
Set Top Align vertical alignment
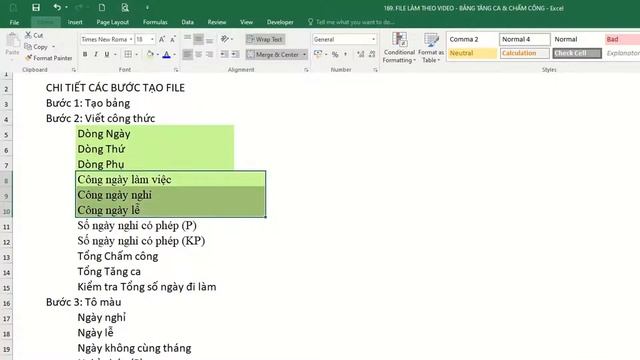click(187, 39)
